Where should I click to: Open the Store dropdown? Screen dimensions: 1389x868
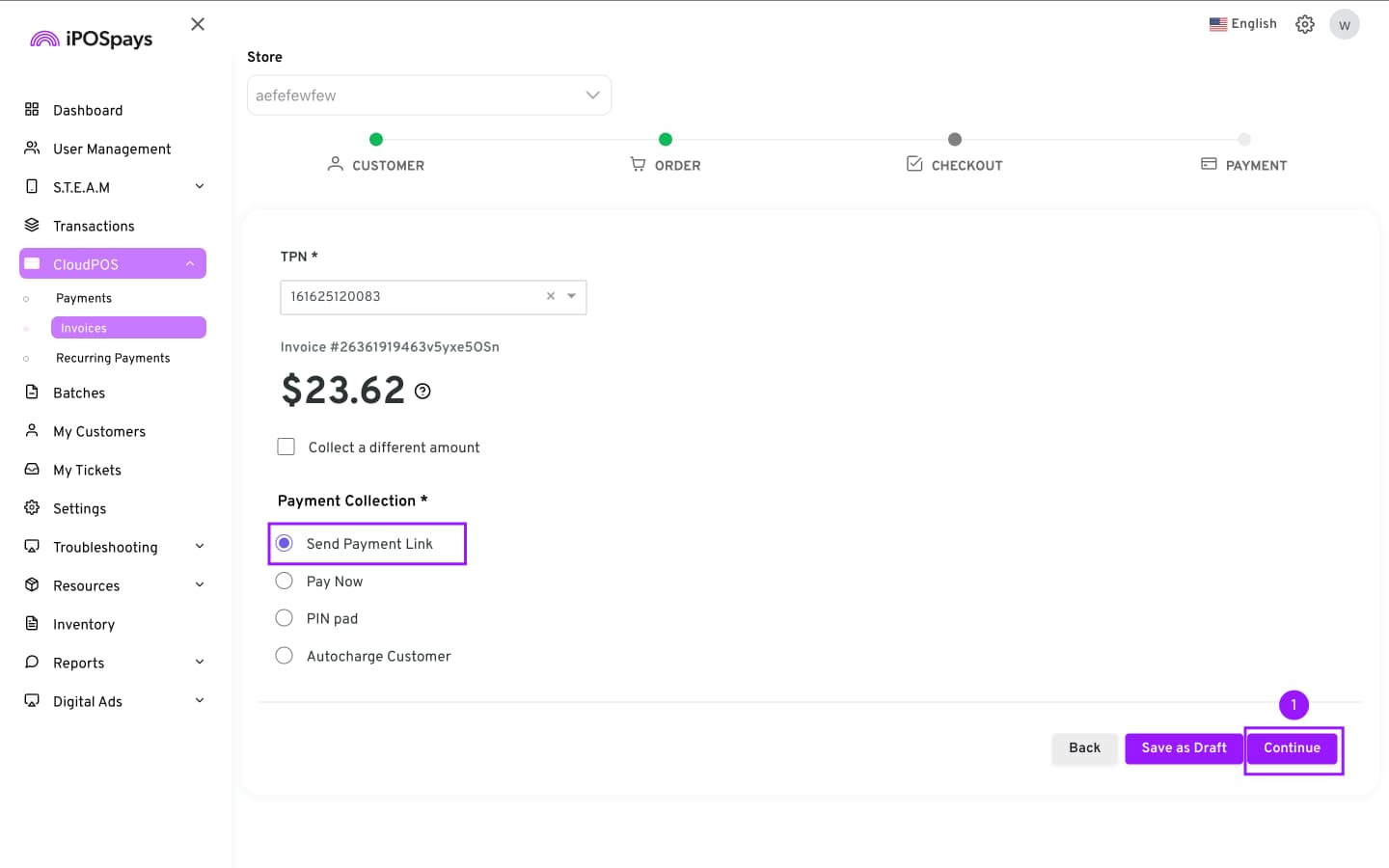429,95
